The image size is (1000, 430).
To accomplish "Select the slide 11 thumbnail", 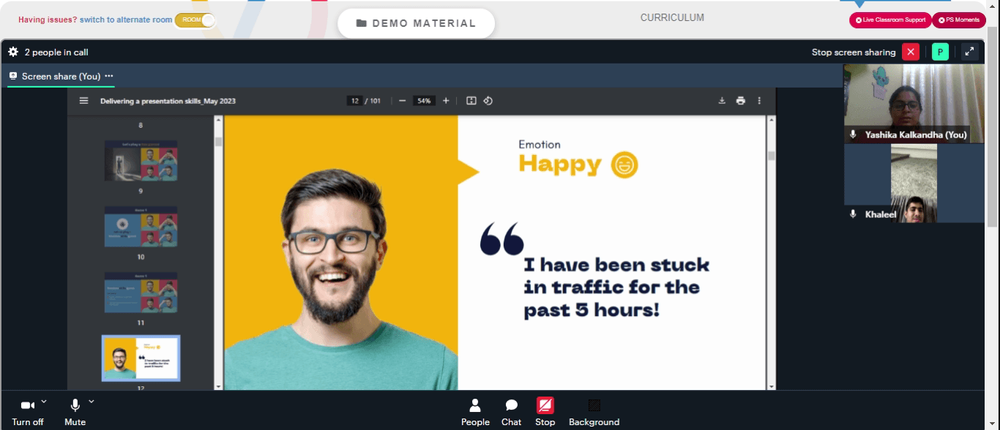I will point(141,292).
